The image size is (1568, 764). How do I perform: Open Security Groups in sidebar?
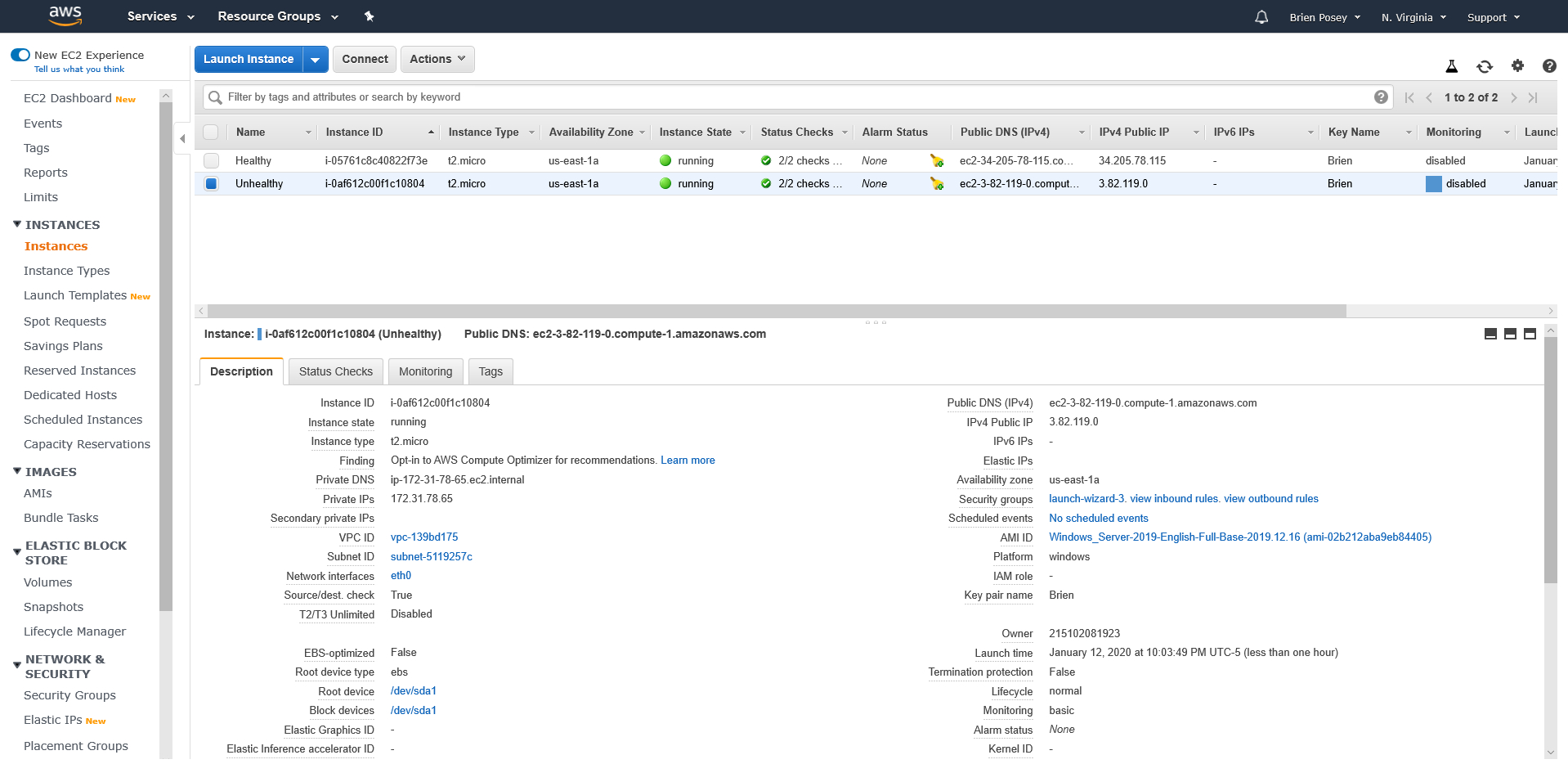click(69, 695)
